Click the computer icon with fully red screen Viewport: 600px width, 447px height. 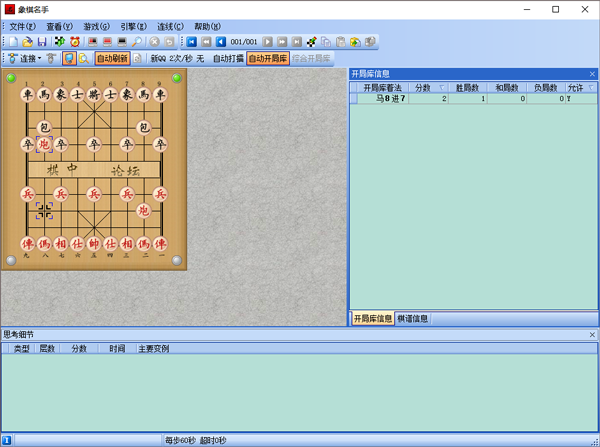108,42
